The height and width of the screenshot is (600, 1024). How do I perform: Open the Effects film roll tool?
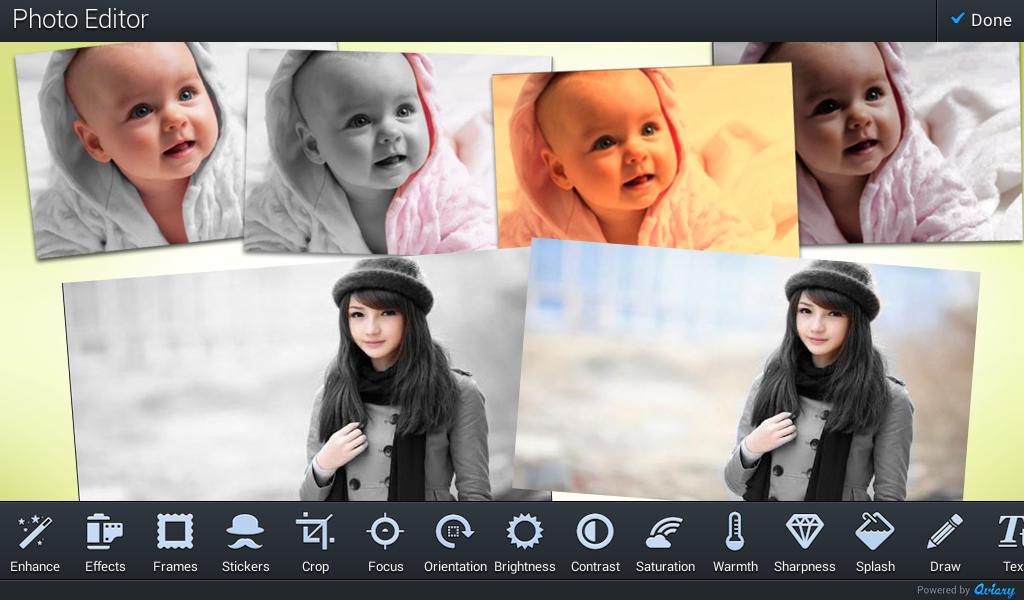point(105,542)
